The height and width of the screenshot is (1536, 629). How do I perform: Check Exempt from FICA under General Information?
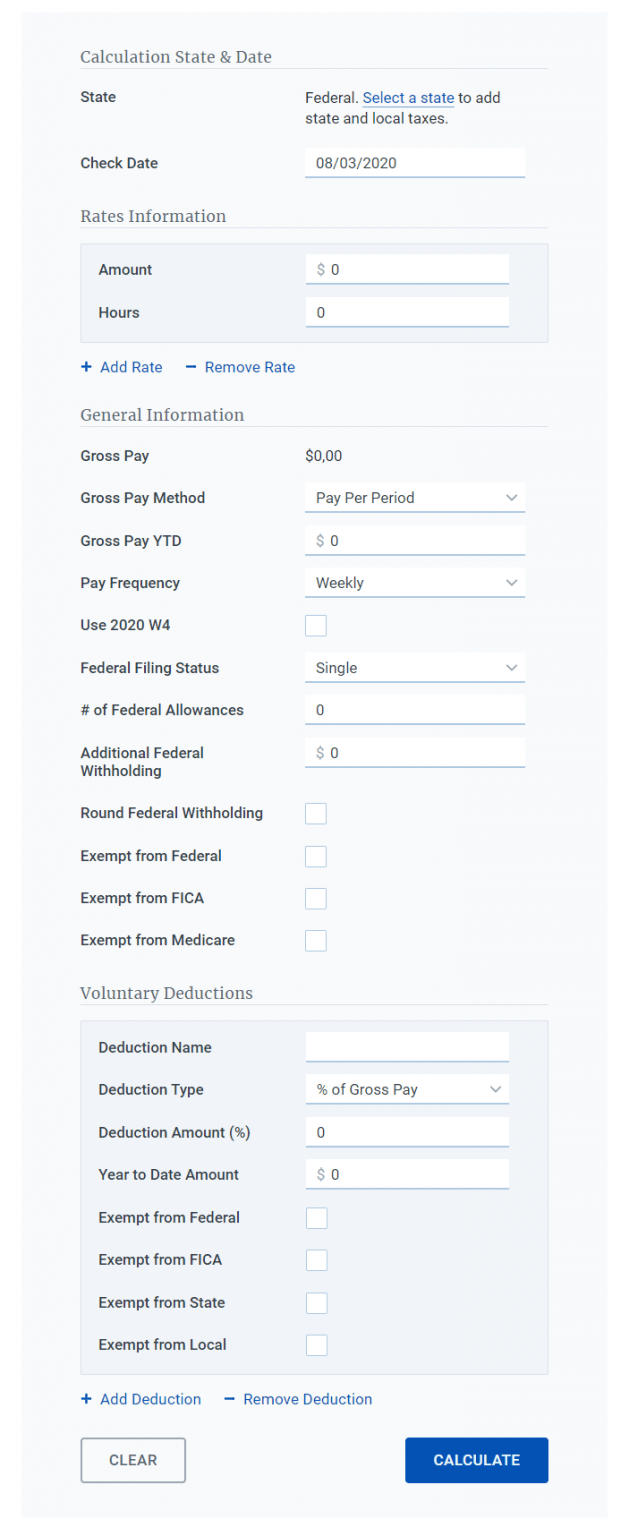click(x=315, y=898)
